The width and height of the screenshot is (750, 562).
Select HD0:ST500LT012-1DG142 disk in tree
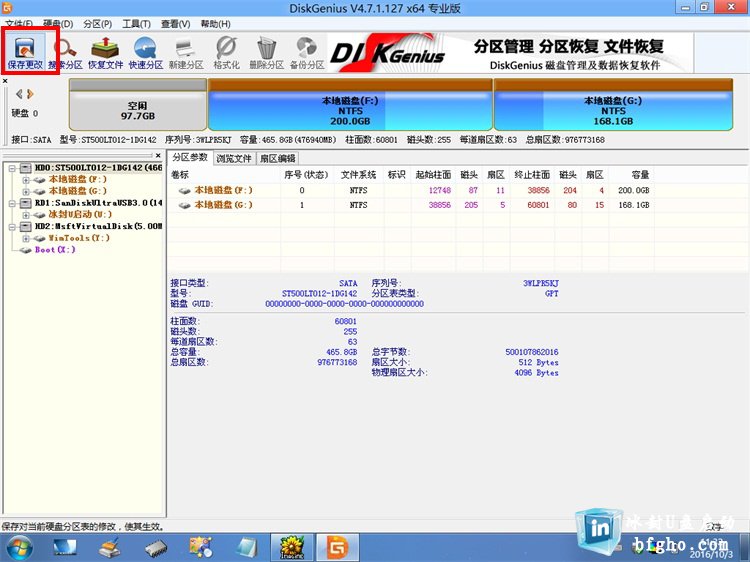99,168
